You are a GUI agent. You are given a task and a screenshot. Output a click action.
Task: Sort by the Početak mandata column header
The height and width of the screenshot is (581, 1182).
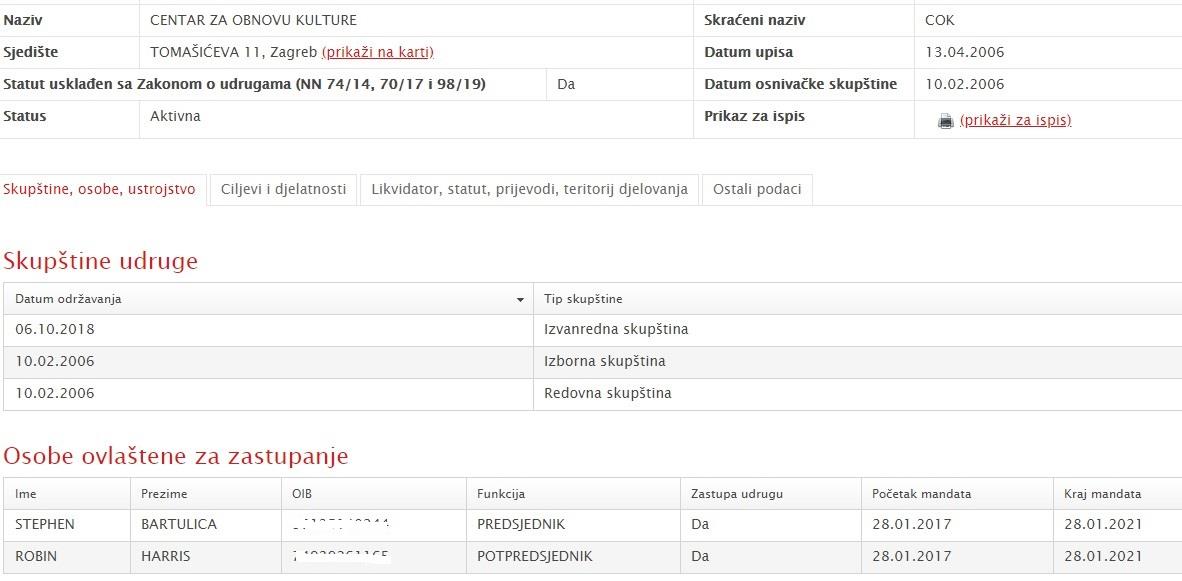tap(921, 494)
